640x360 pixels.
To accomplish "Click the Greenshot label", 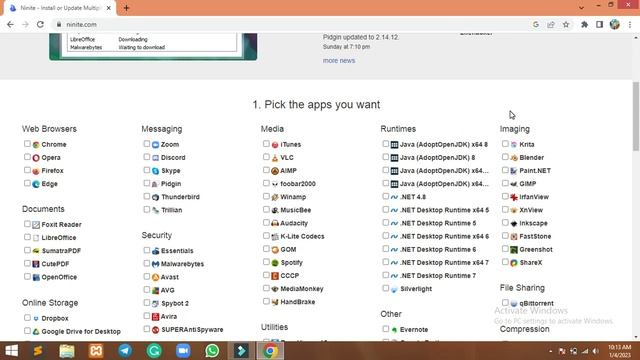I will pyautogui.click(x=536, y=249).
